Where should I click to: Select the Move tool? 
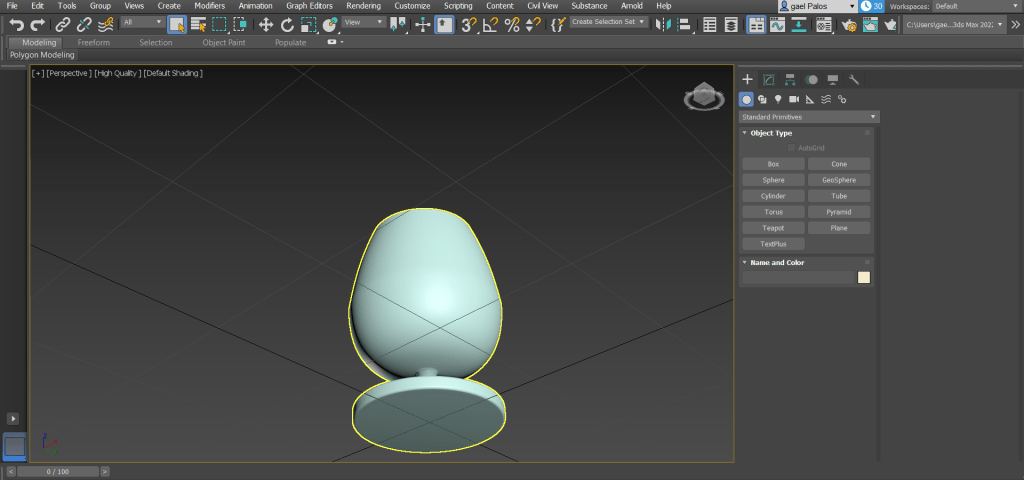(266, 24)
